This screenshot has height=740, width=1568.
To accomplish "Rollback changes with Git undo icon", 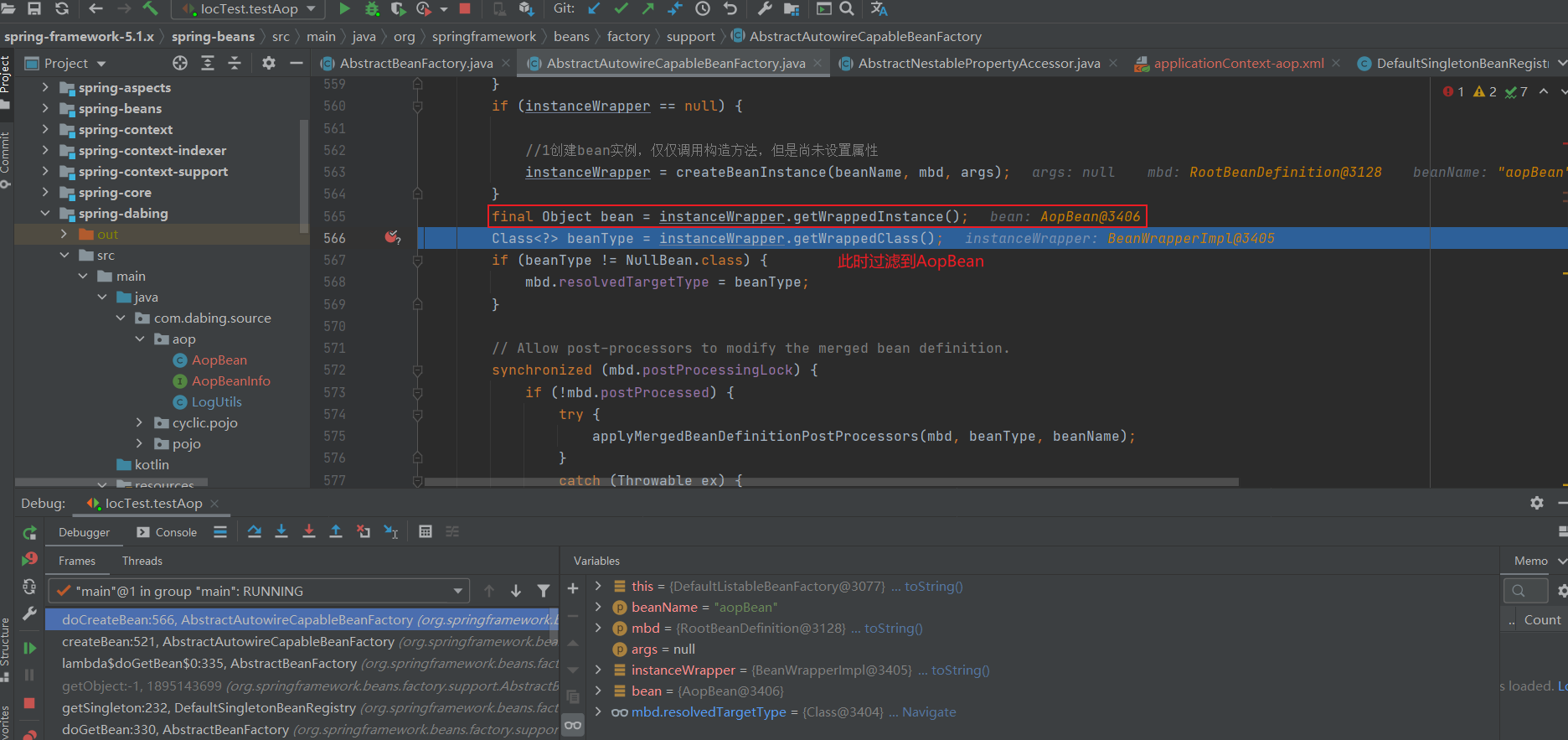I will [730, 8].
